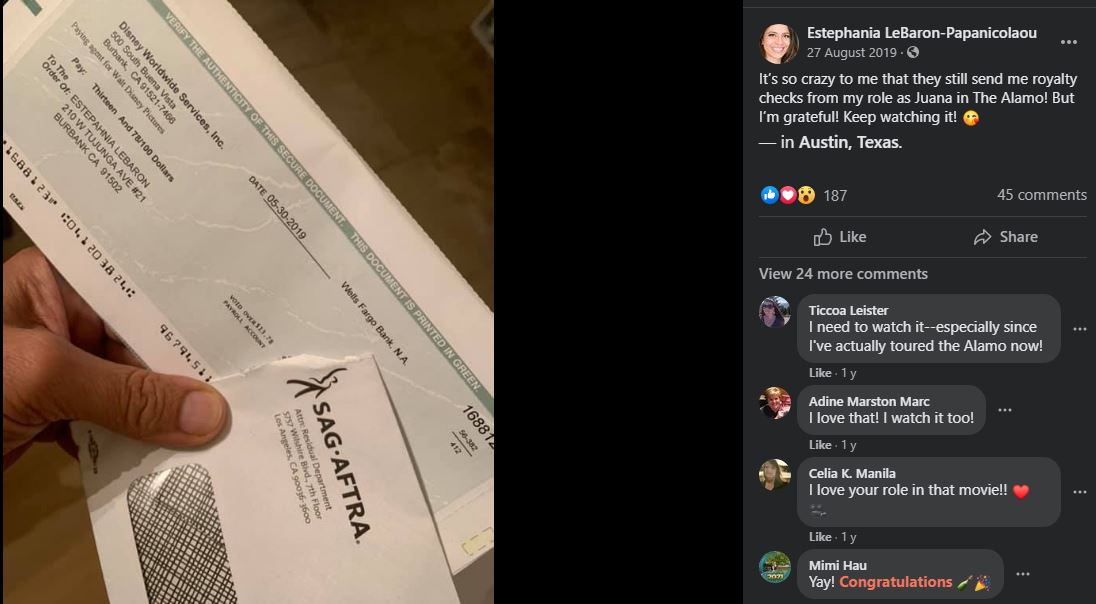Click the Like thumbs-up button
Viewport: 1096px width, 604px height.
pyautogui.click(x=839, y=237)
